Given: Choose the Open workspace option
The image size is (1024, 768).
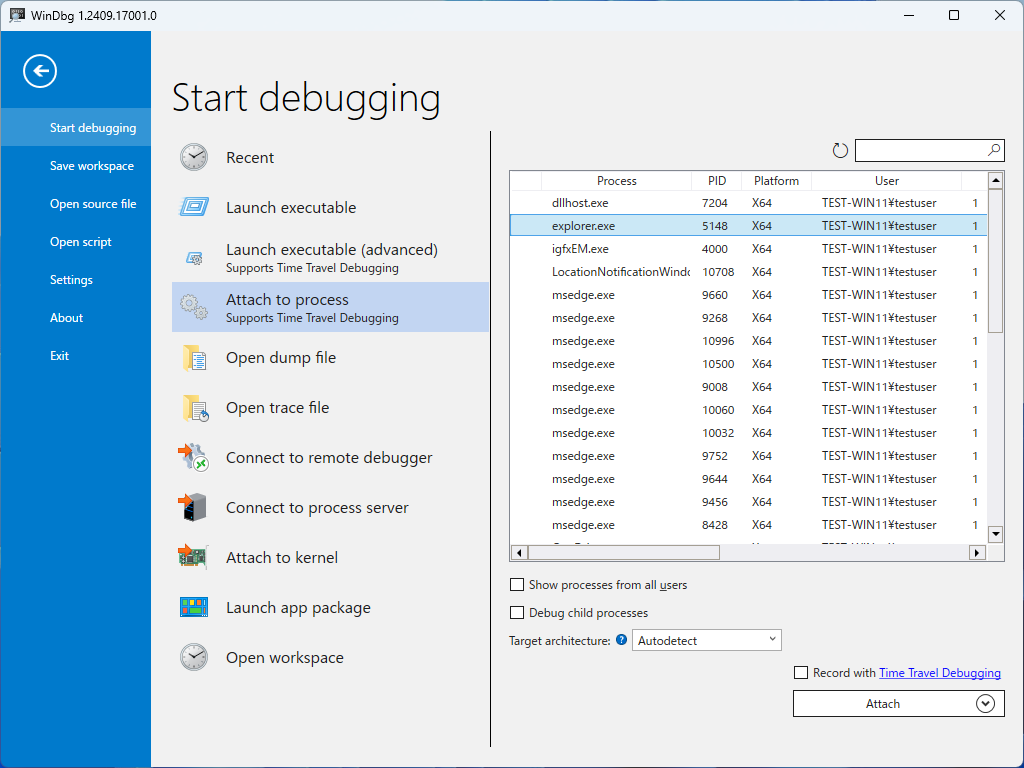Looking at the screenshot, I should [330, 657].
